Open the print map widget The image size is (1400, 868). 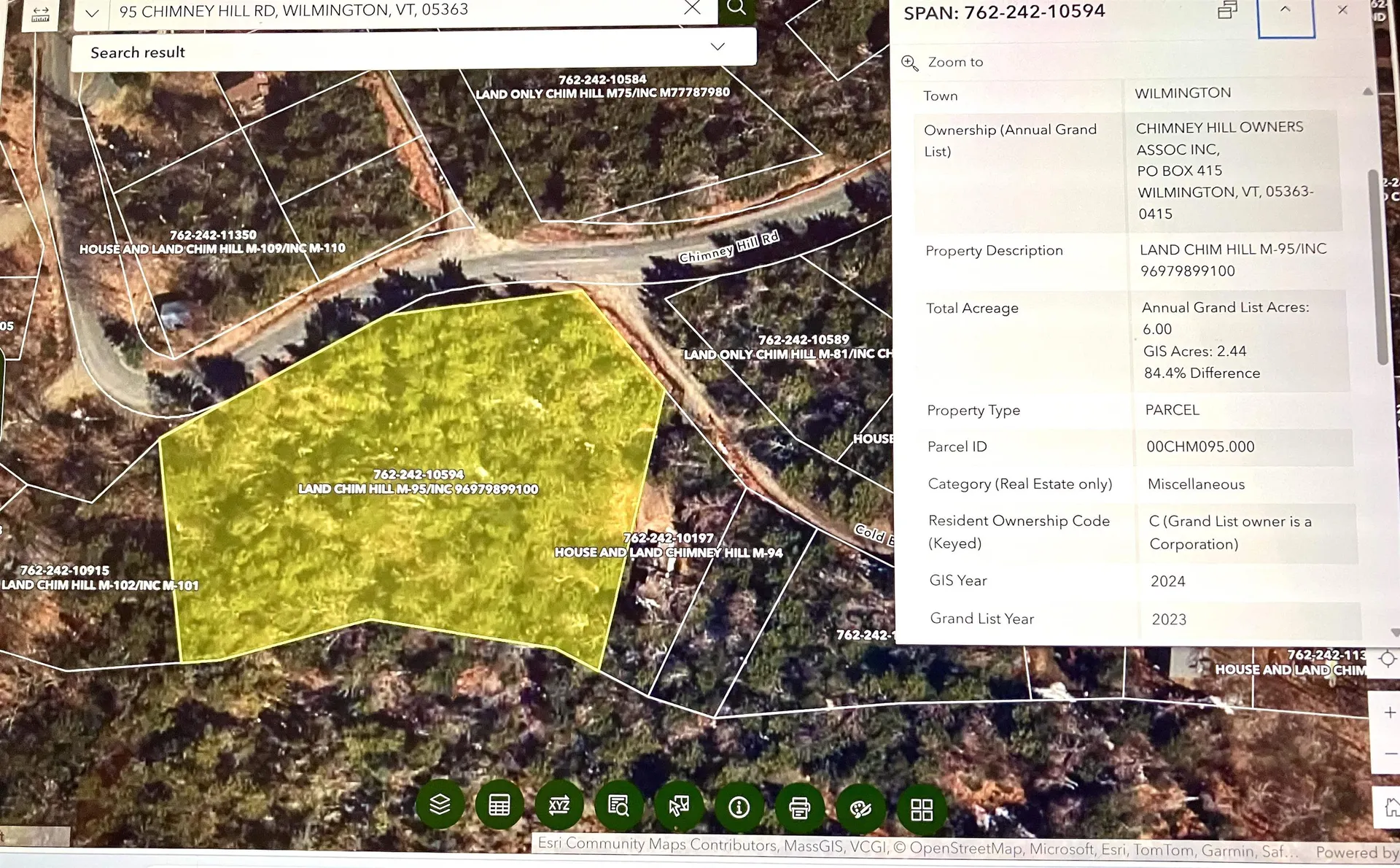799,808
